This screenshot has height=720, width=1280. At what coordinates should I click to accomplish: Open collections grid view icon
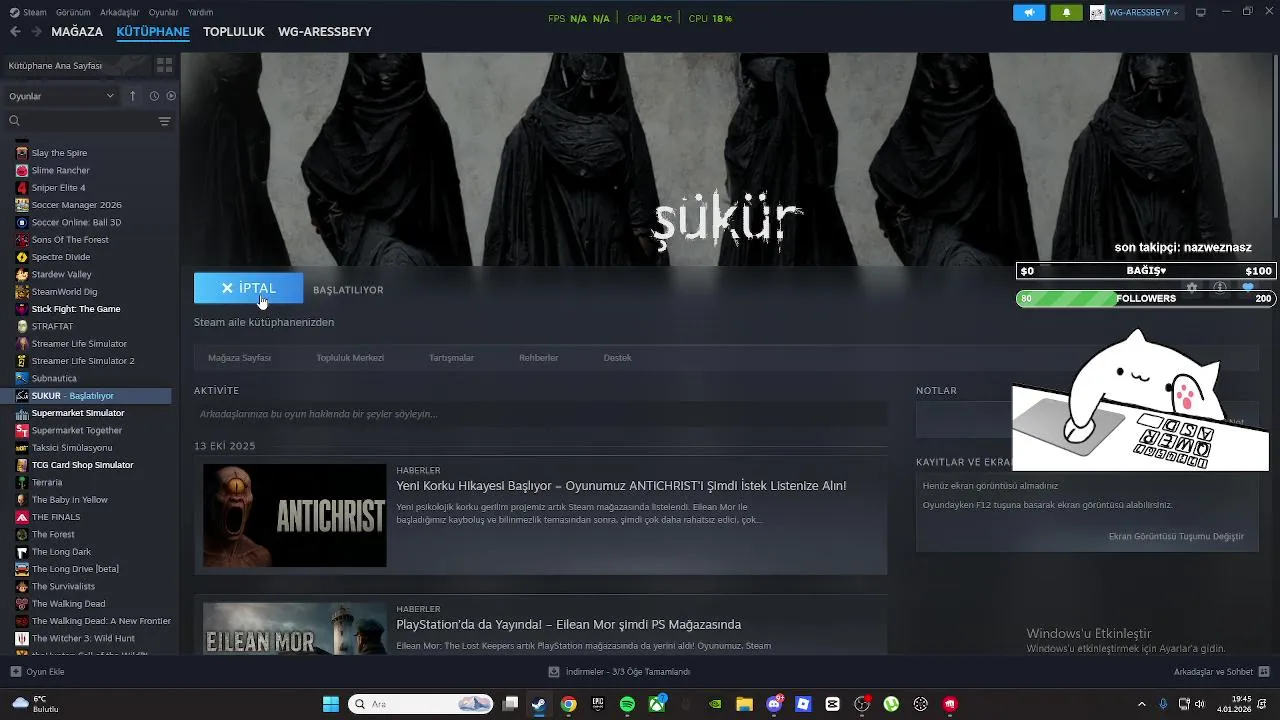(x=164, y=65)
